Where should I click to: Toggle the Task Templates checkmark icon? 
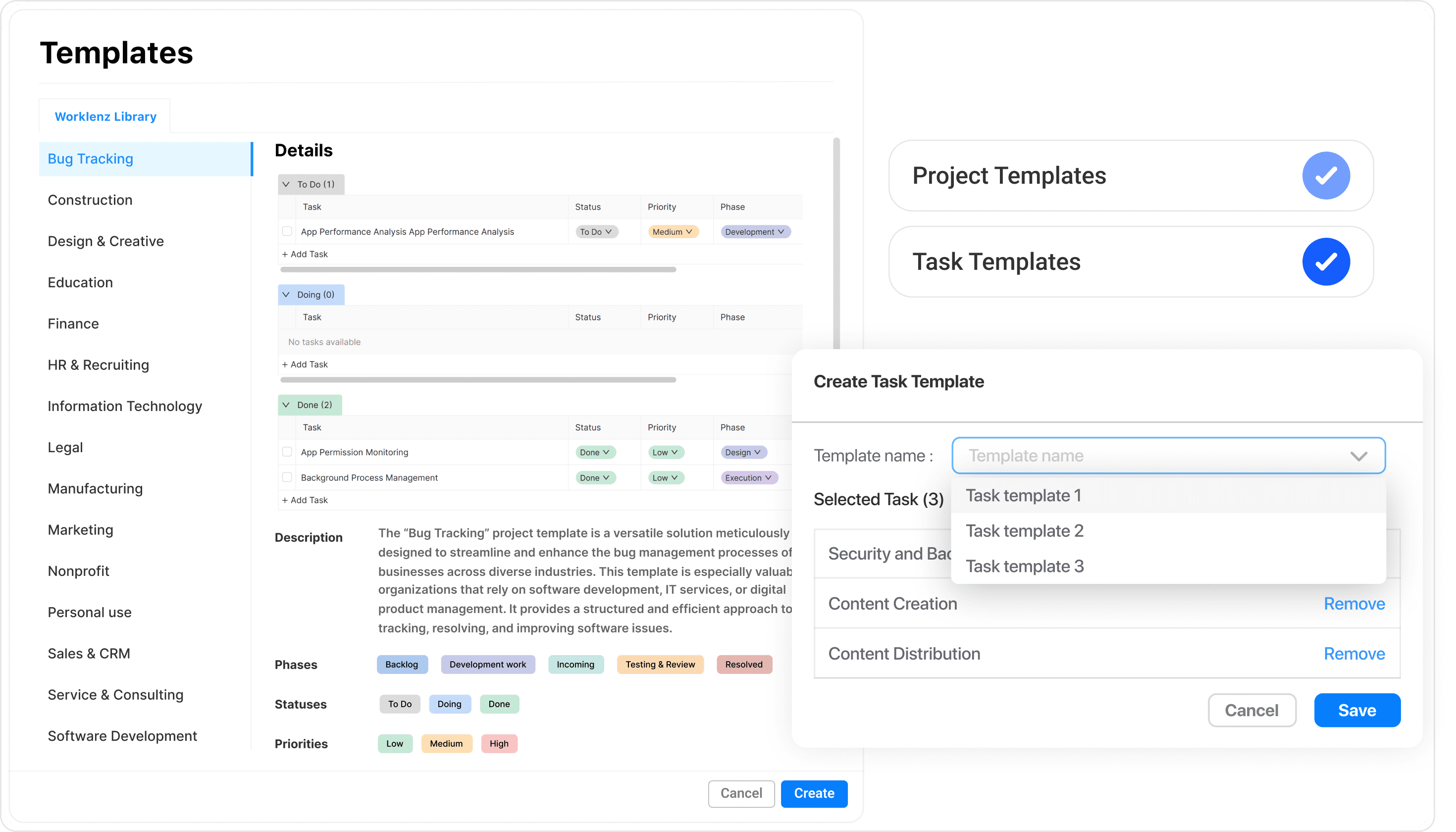pyautogui.click(x=1326, y=261)
